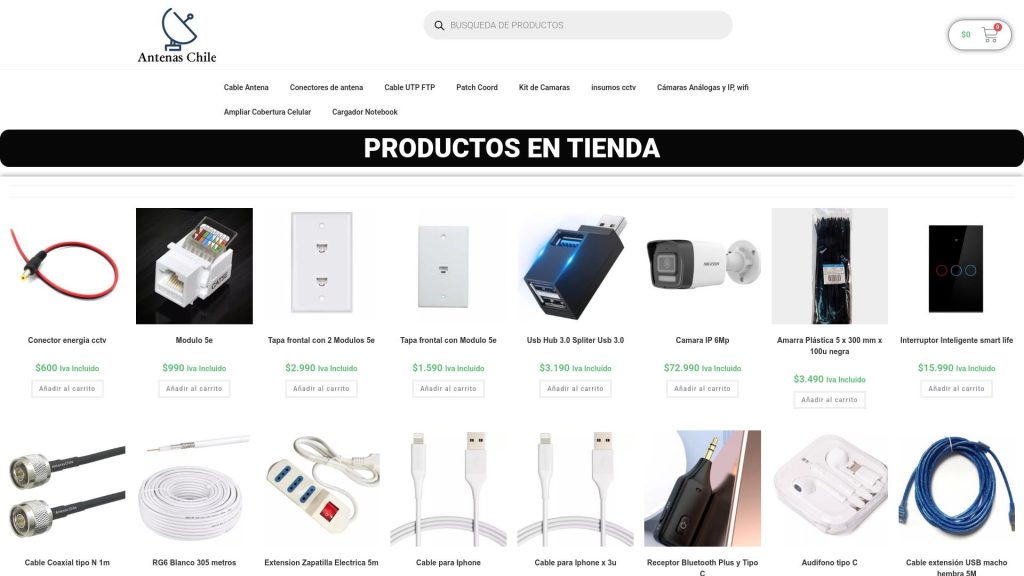Viewport: 1024px width, 576px height.
Task: Click the Antenas Chile satellite dish logo
Action: [x=177, y=36]
